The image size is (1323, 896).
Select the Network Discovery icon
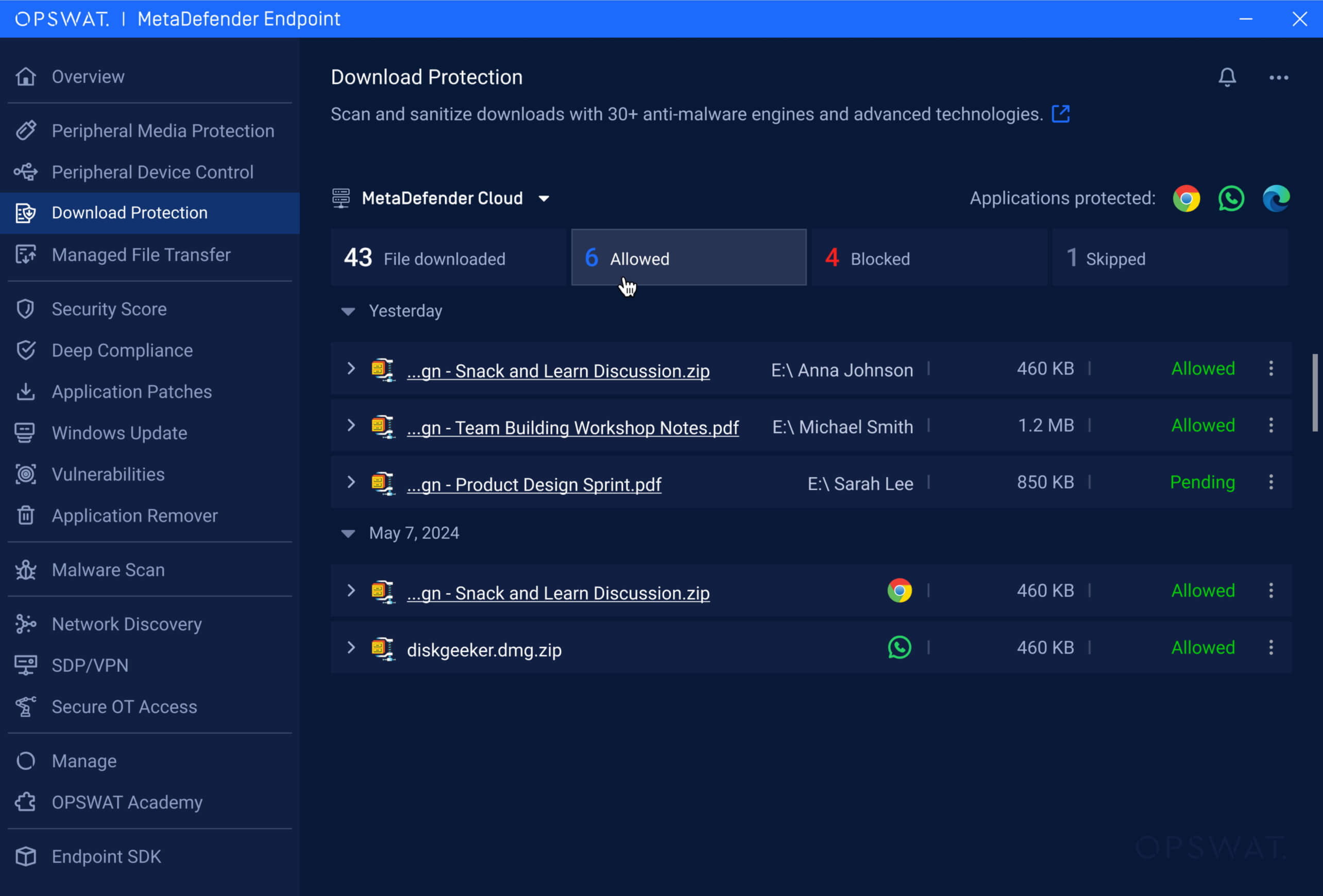(x=26, y=624)
